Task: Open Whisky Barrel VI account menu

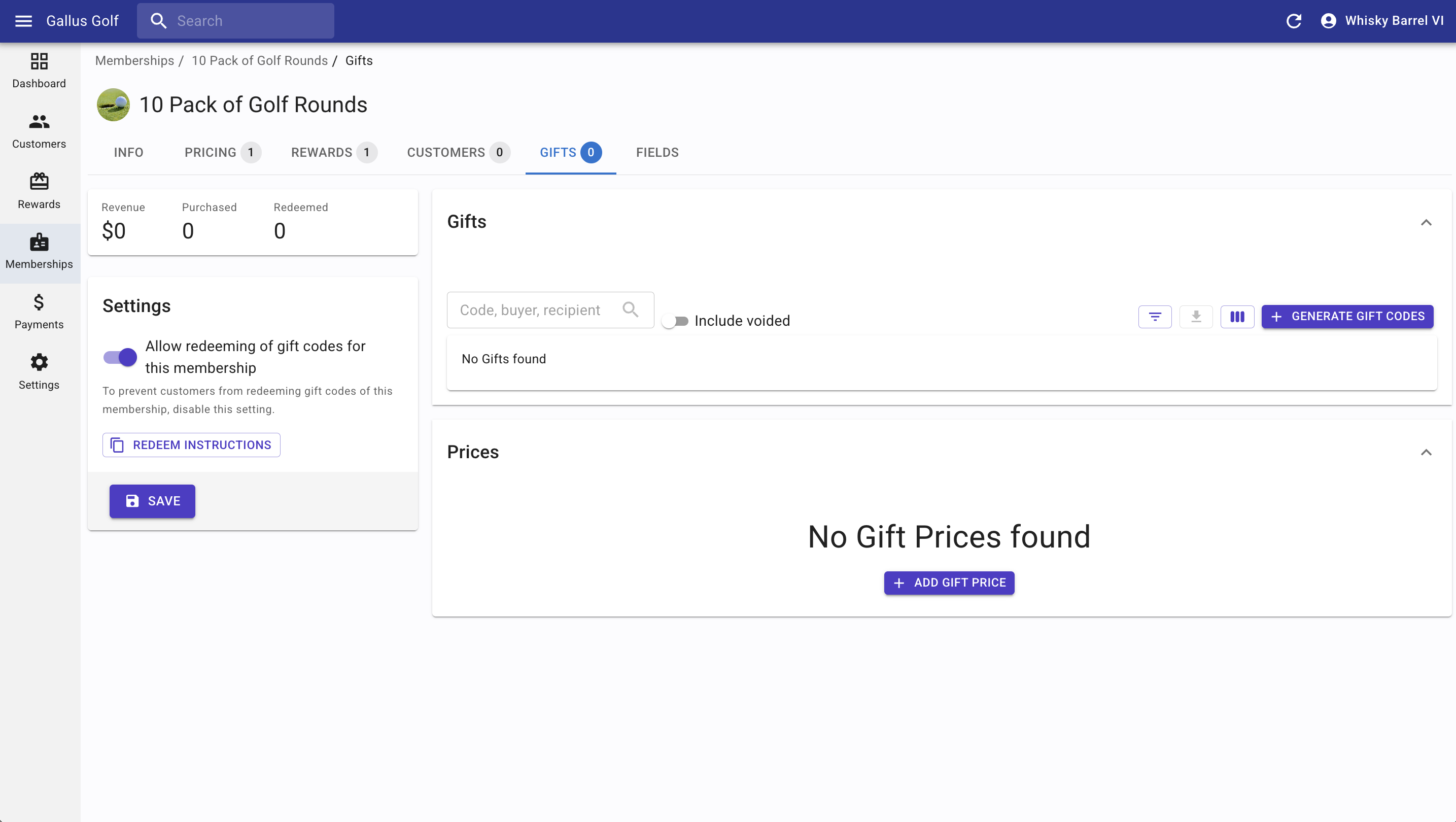Action: tap(1382, 21)
